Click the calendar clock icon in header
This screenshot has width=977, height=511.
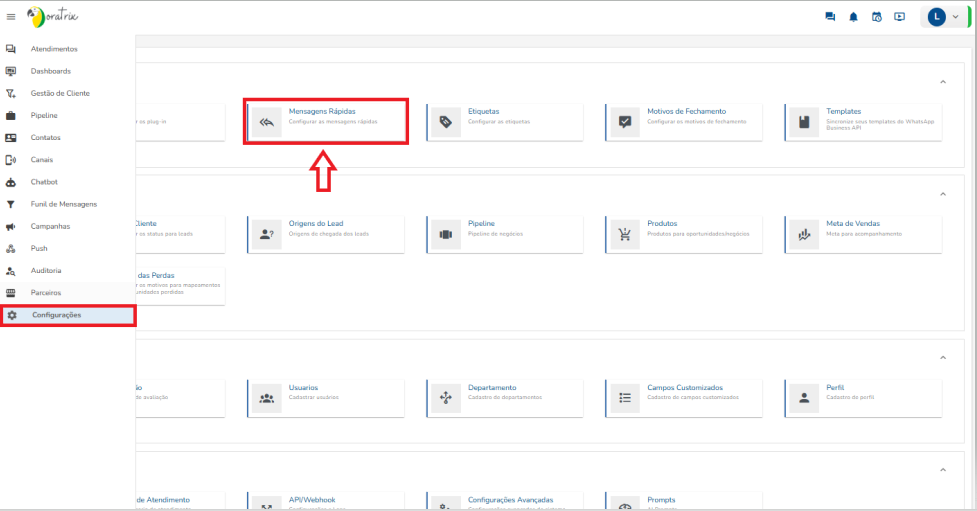pos(876,17)
